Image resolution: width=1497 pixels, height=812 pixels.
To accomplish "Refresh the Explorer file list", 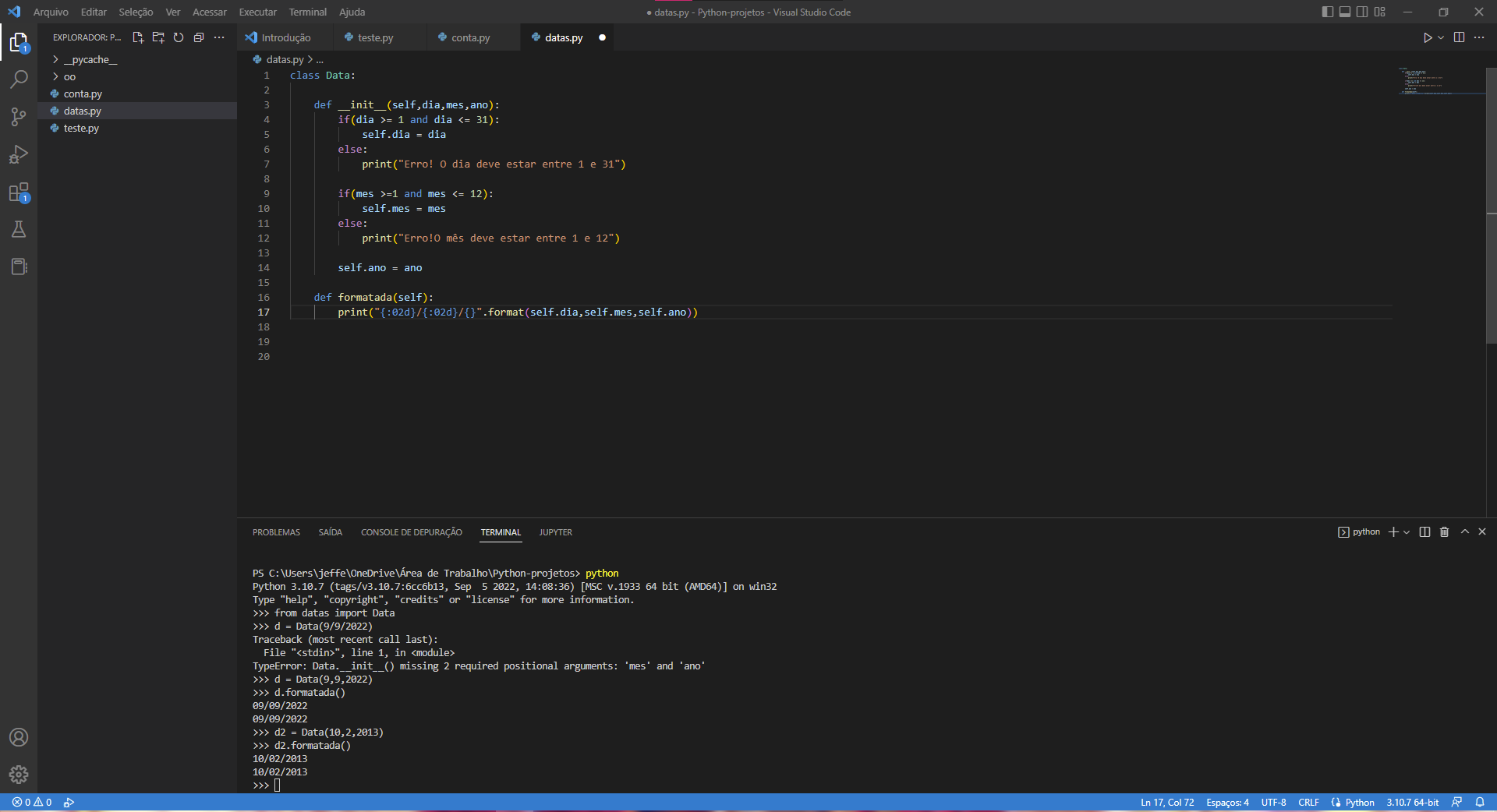I will (179, 37).
